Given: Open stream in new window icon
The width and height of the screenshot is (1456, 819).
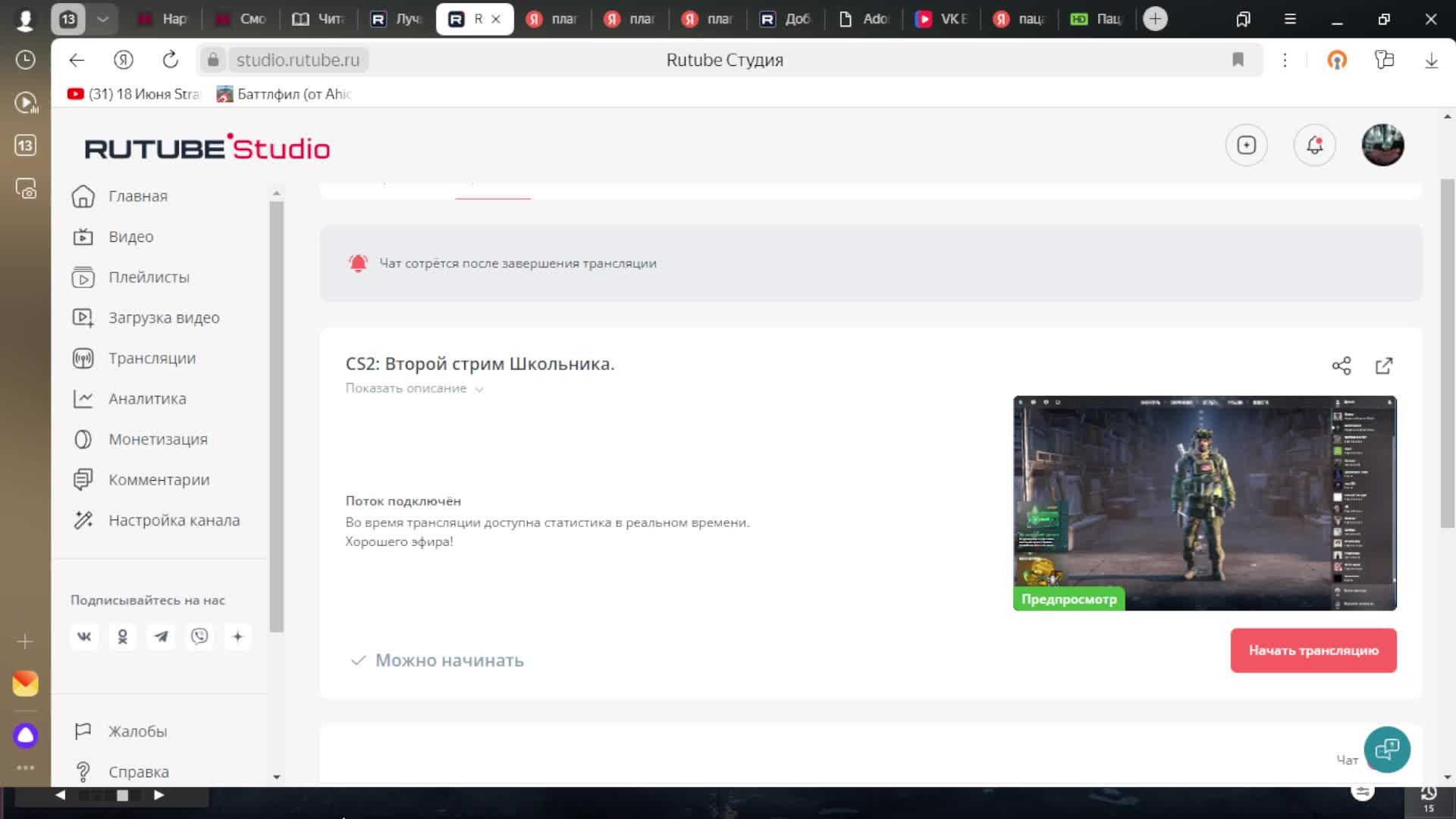Looking at the screenshot, I should pyautogui.click(x=1384, y=366).
